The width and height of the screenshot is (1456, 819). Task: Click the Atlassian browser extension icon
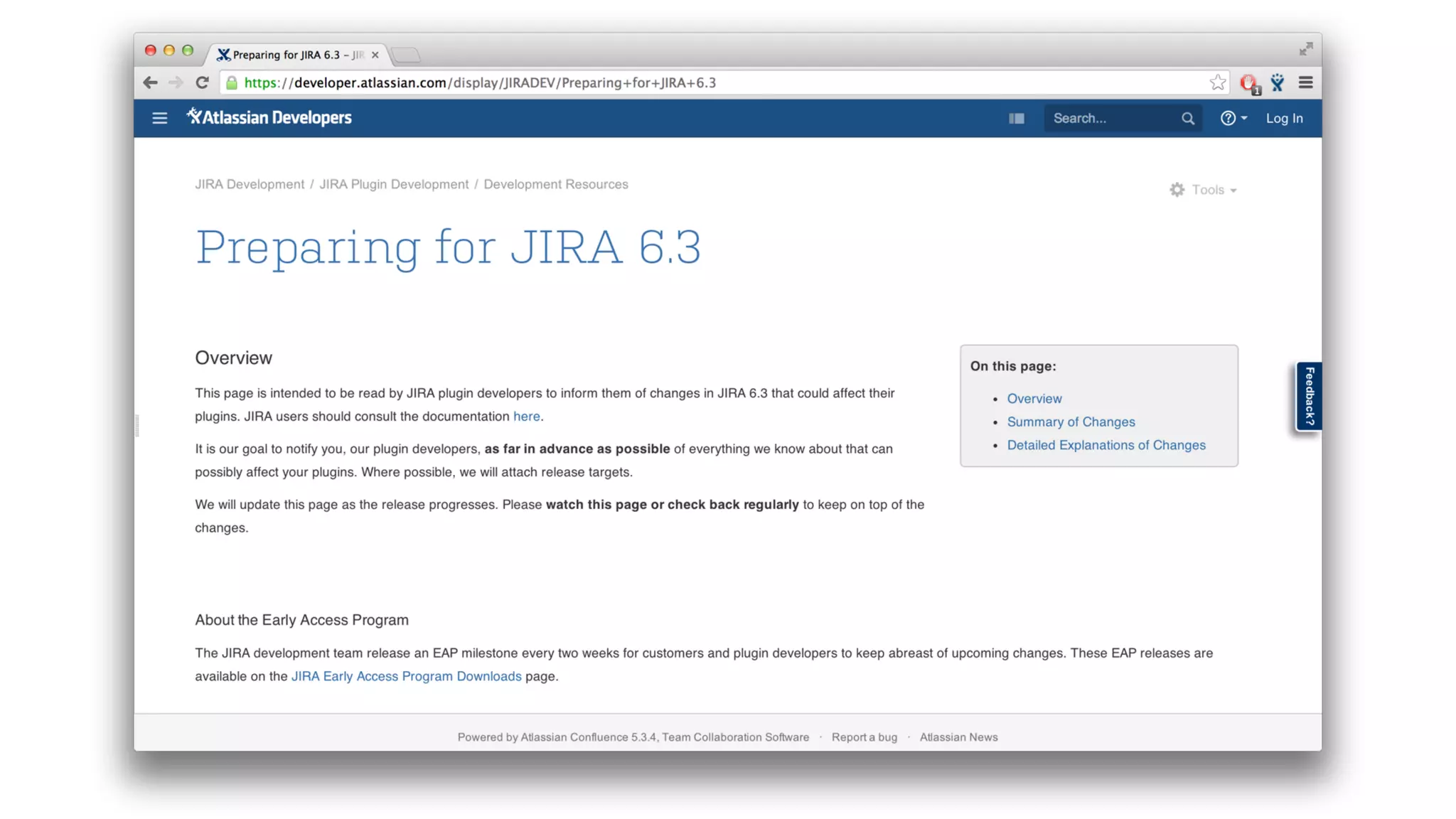click(x=1278, y=82)
